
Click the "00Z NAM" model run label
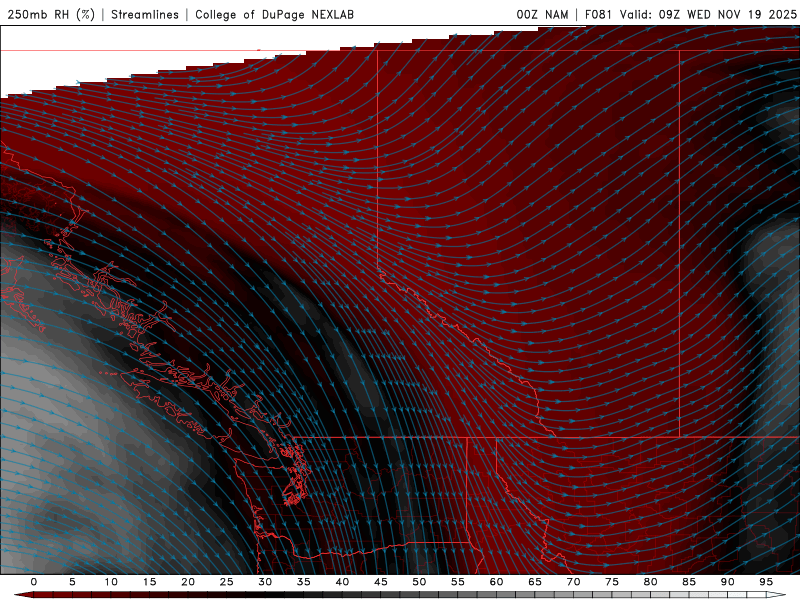(542, 14)
